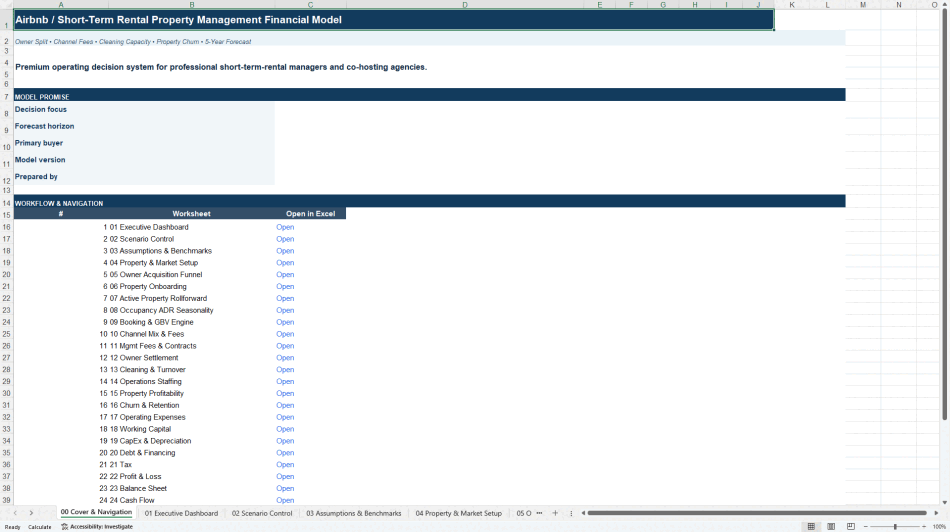Zoom out using minus icon

pos(866,527)
